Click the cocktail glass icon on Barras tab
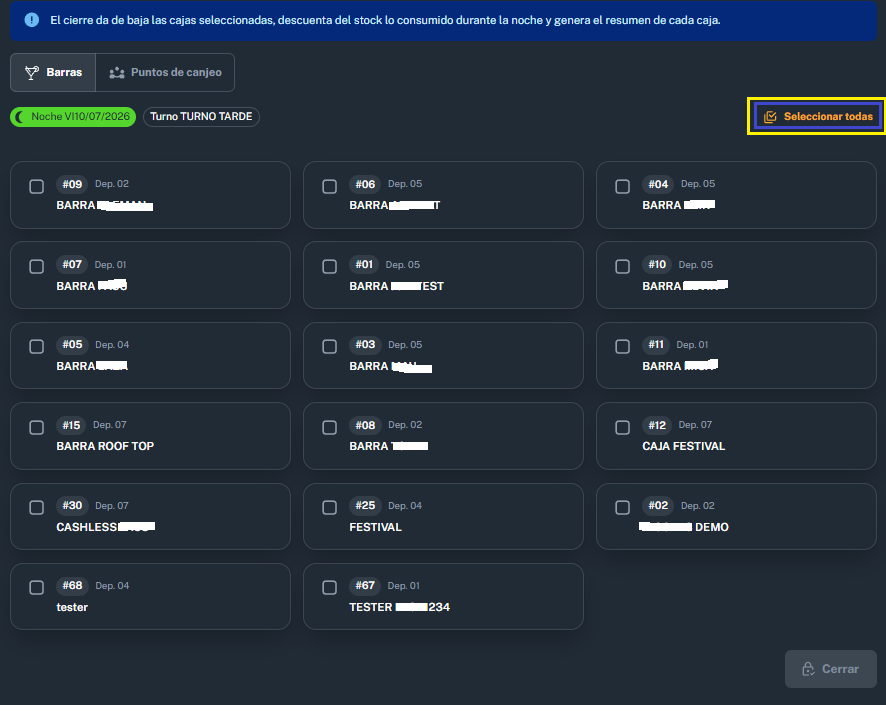Viewport: 886px width, 705px height. coord(32,72)
